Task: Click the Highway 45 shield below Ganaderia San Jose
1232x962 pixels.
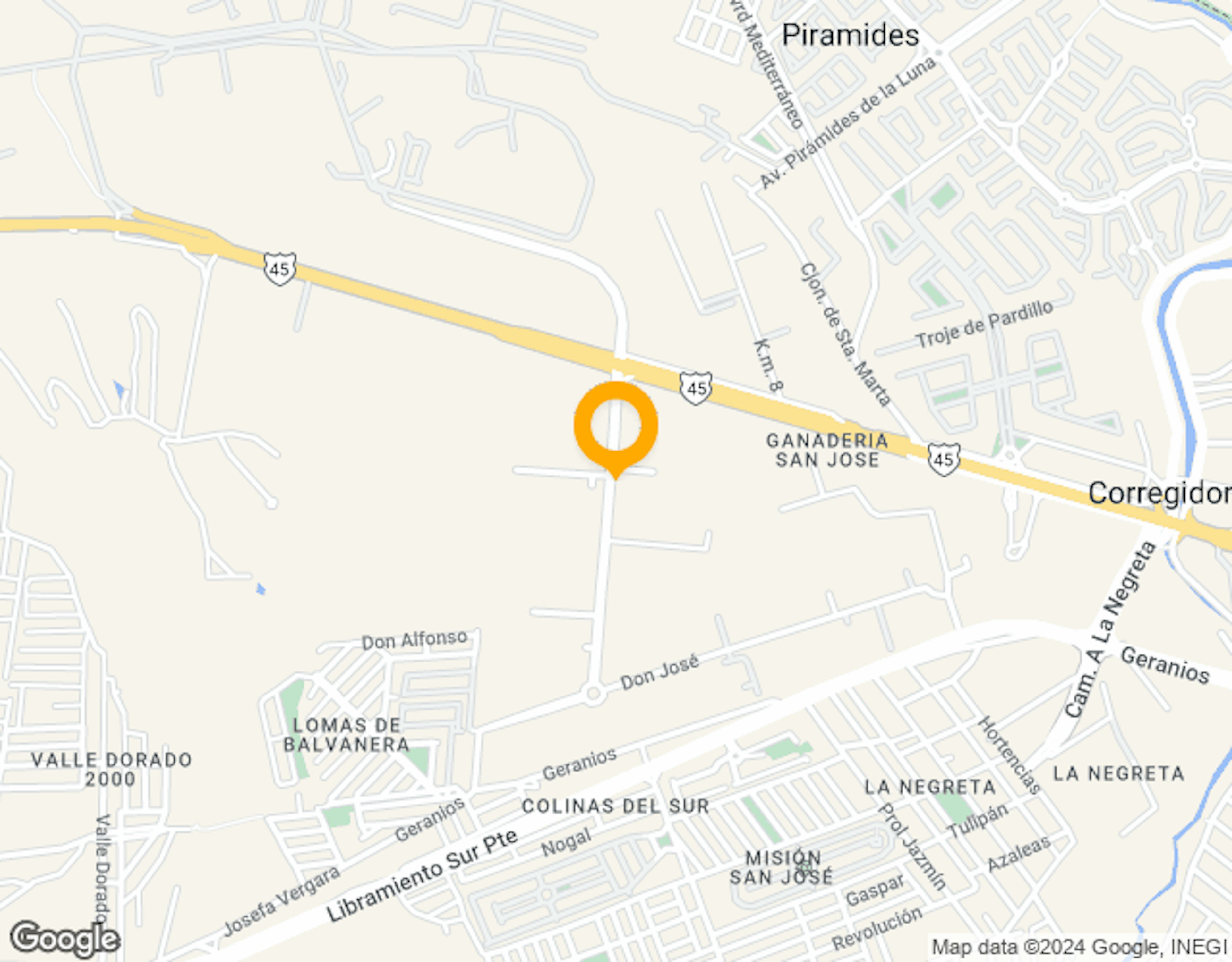Action: pyautogui.click(x=944, y=459)
